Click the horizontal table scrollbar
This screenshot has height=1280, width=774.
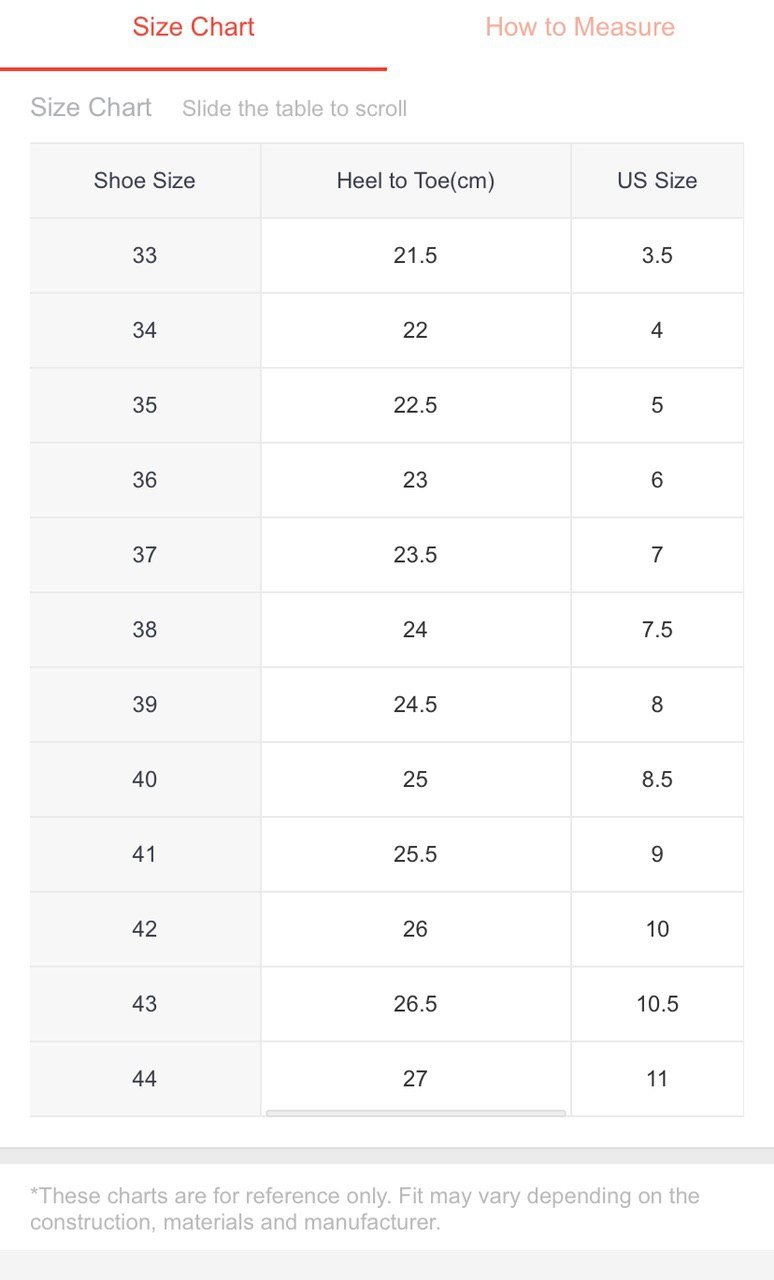pos(415,1112)
